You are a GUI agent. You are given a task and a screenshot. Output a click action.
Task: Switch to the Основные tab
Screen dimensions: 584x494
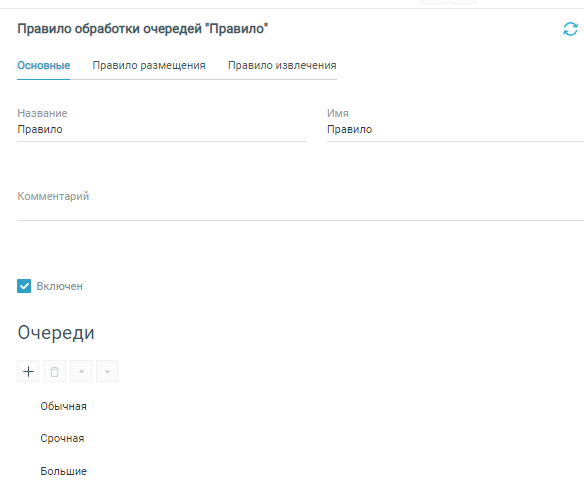44,66
